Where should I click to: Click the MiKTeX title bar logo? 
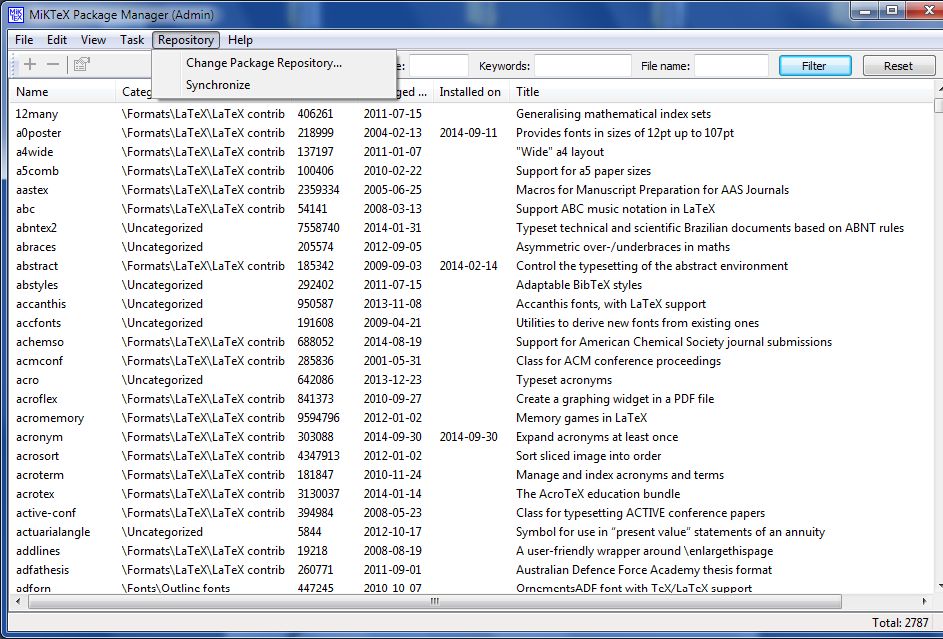16,14
